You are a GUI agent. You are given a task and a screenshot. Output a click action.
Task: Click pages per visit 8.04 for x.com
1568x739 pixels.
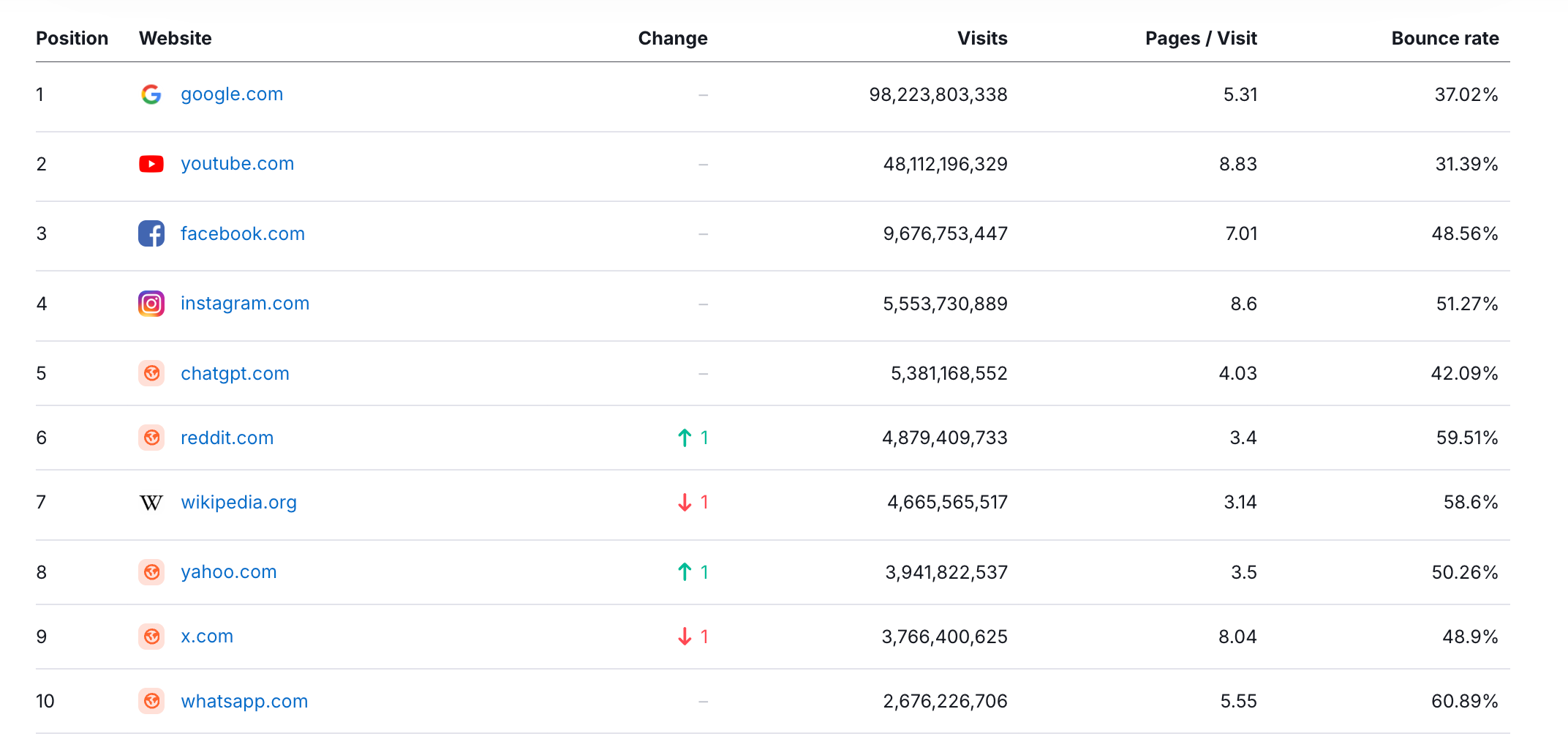click(1237, 637)
